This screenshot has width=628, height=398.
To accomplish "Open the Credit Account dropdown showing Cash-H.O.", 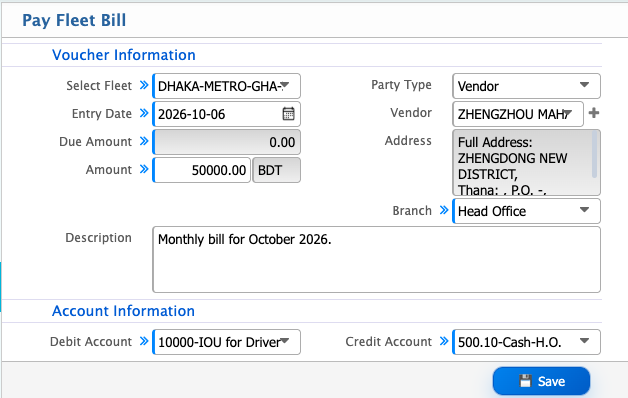I will pos(526,342).
